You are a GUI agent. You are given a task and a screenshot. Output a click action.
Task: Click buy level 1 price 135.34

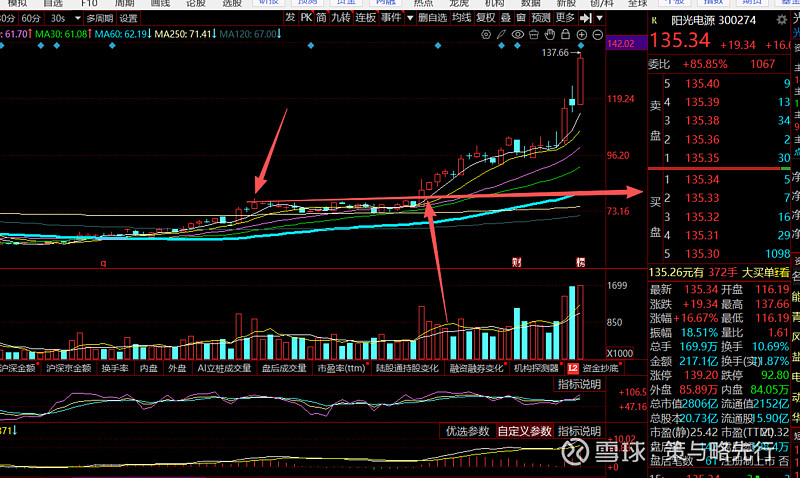[702, 179]
